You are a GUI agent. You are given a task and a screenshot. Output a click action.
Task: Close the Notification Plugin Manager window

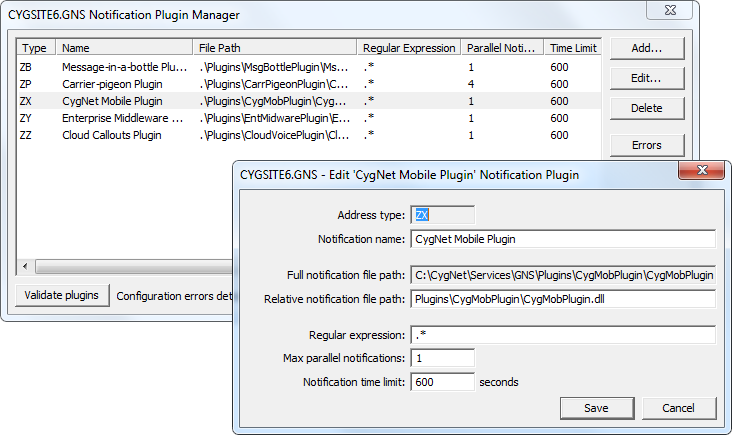pyautogui.click(x=669, y=10)
